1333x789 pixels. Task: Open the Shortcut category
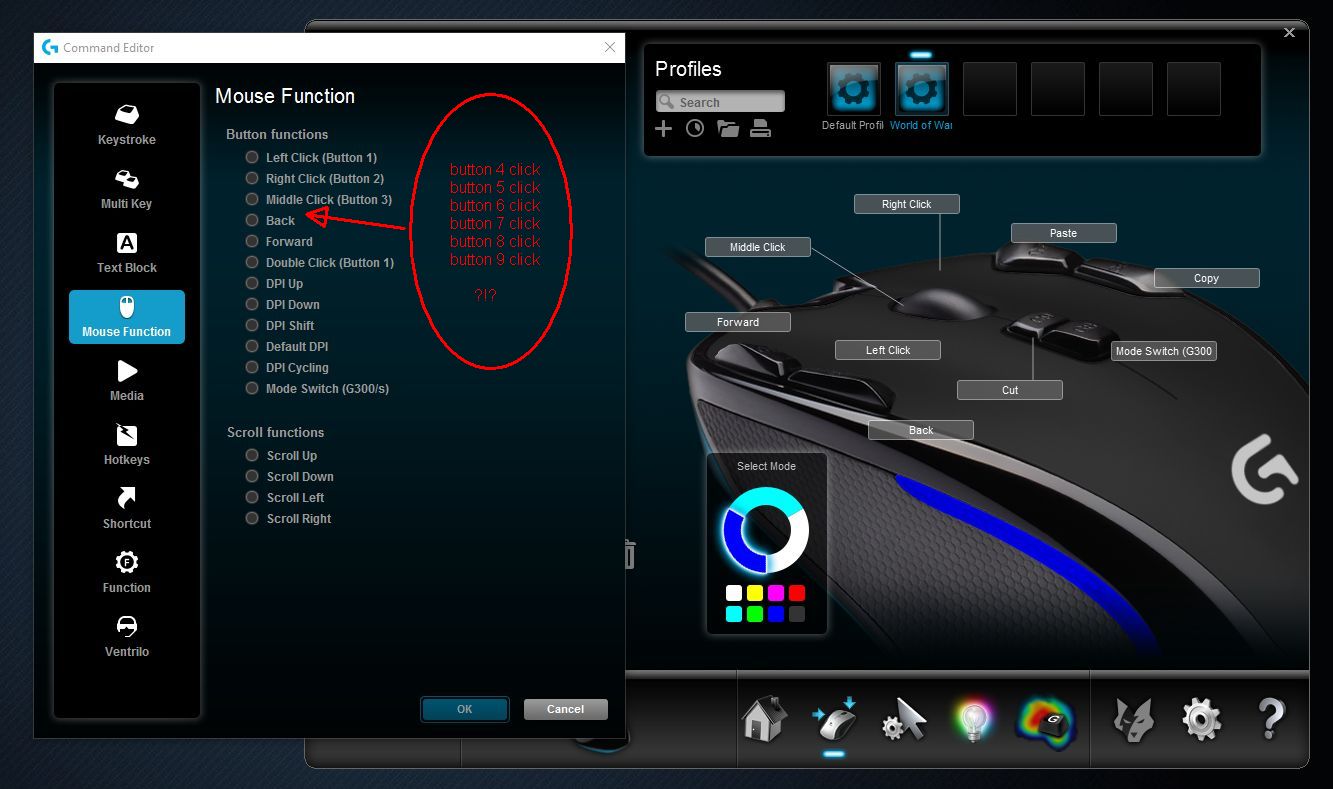tap(127, 509)
